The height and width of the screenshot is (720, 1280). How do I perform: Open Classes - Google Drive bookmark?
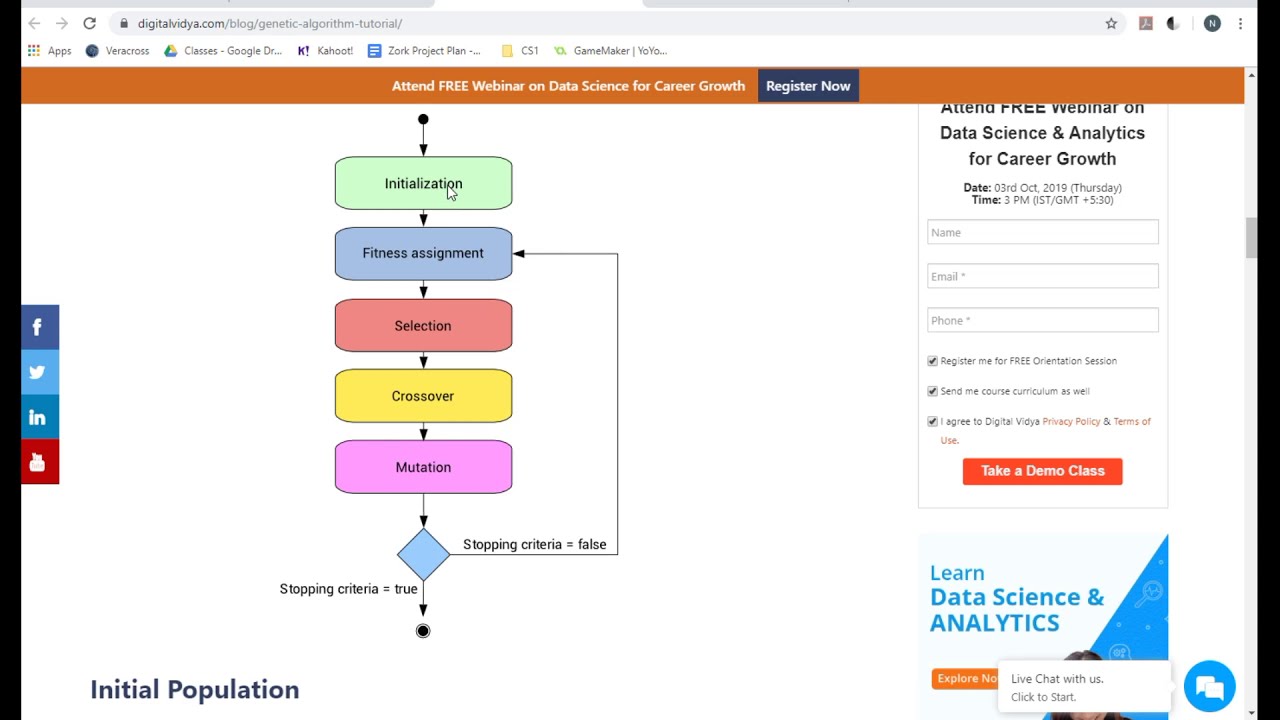click(223, 50)
